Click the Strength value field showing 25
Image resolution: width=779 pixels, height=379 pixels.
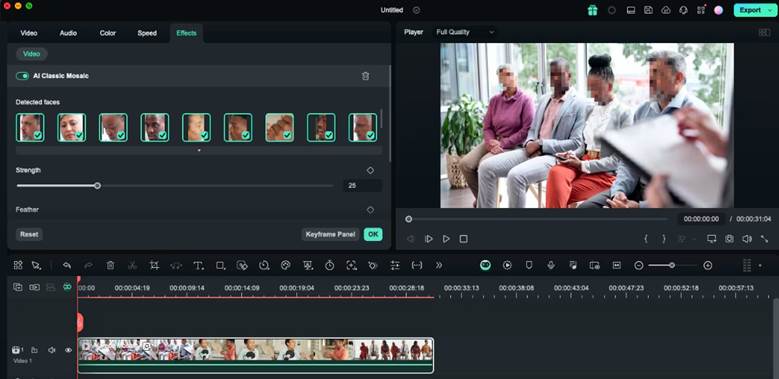pos(362,186)
